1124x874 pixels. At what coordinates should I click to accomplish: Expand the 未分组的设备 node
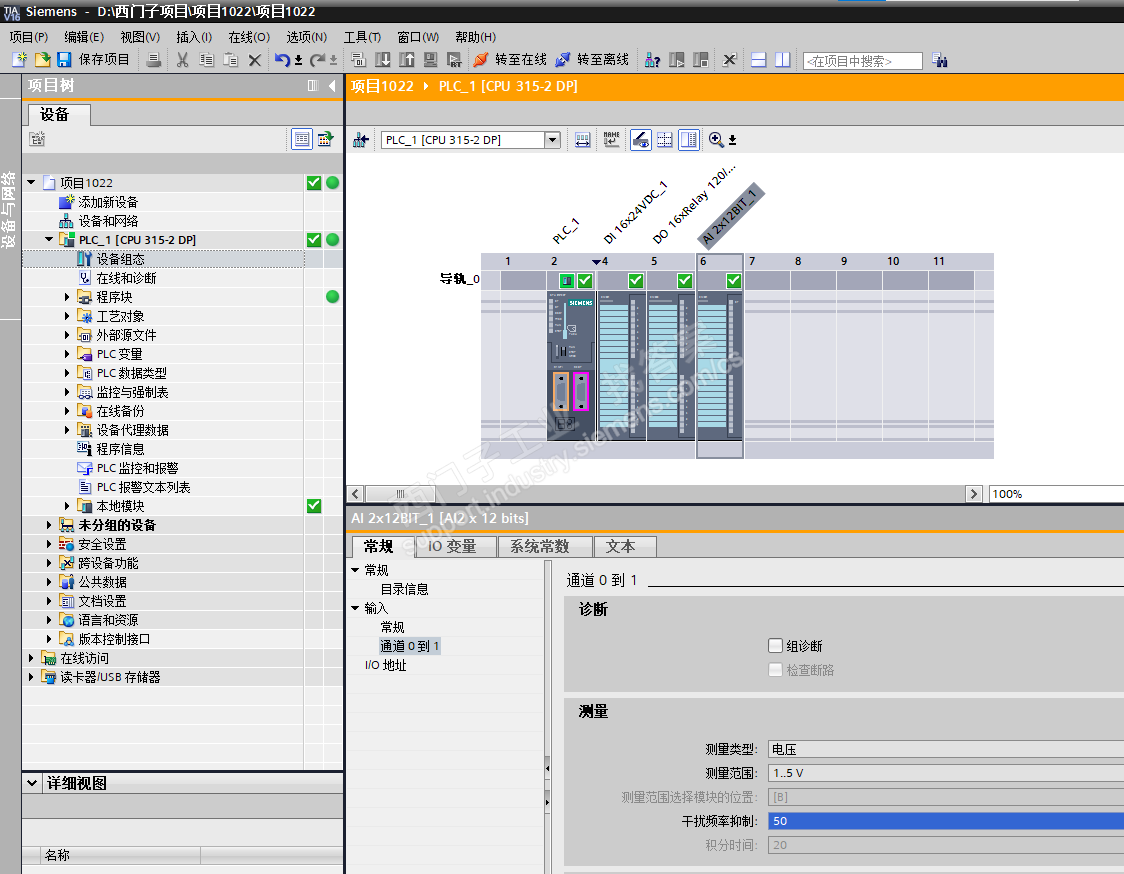tap(49, 525)
